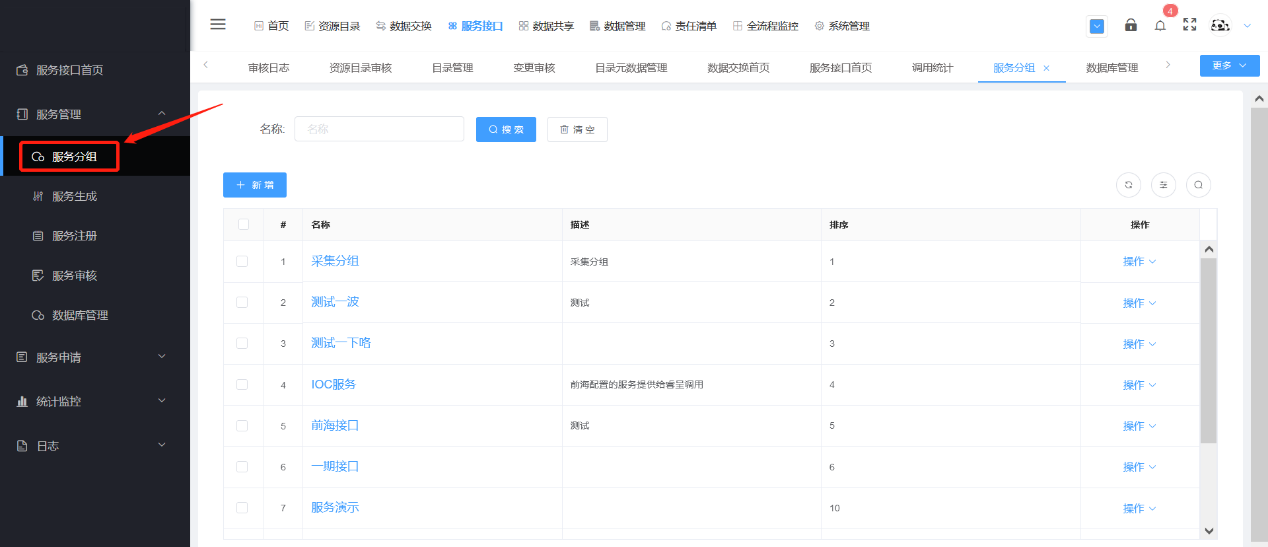Viewport: 1268px width, 547px height.
Task: Toggle fullscreen mode icon
Action: [x=1189, y=25]
